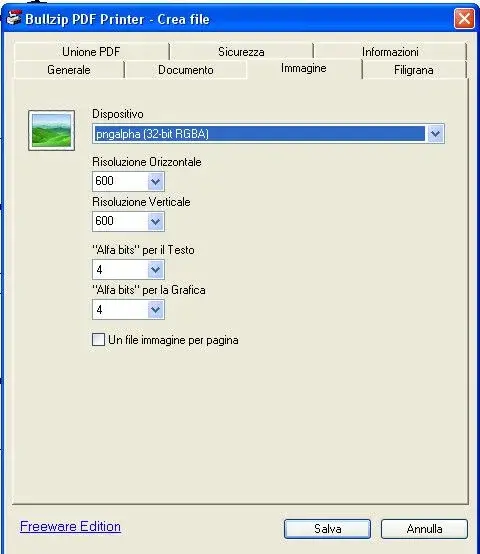Viewport: 480px width, 554px height.
Task: Enable Un file immagine per pagina checkbox
Action: point(99,340)
